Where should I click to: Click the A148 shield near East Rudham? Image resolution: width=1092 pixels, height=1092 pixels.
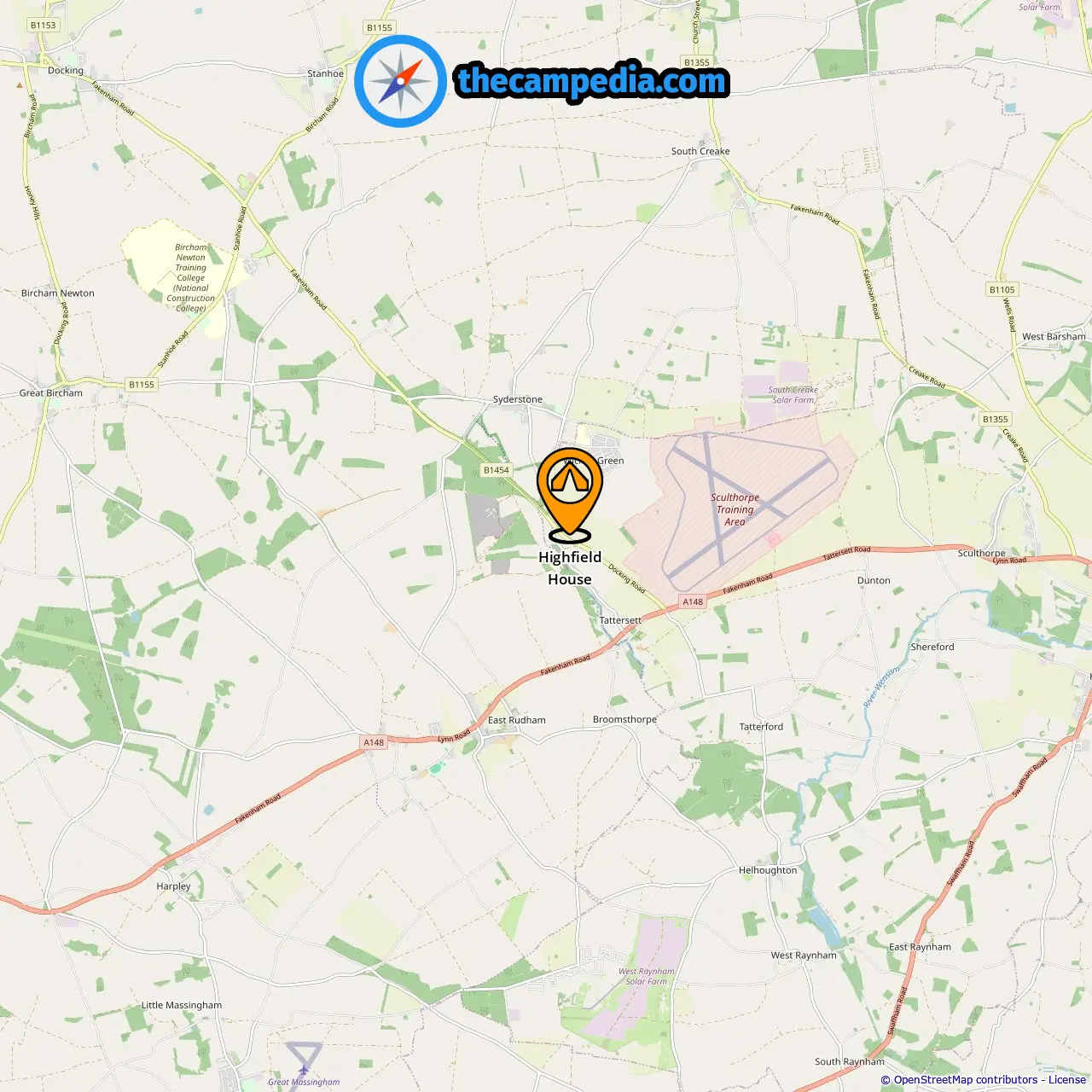pos(374,742)
